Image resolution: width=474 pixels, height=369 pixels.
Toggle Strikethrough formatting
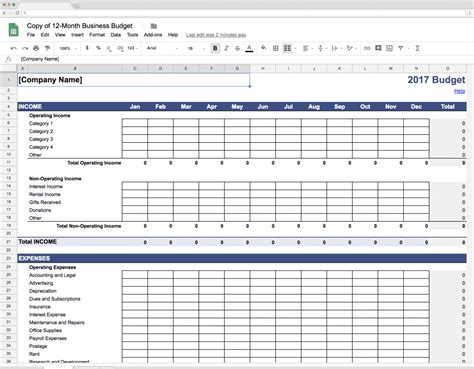click(x=237, y=48)
